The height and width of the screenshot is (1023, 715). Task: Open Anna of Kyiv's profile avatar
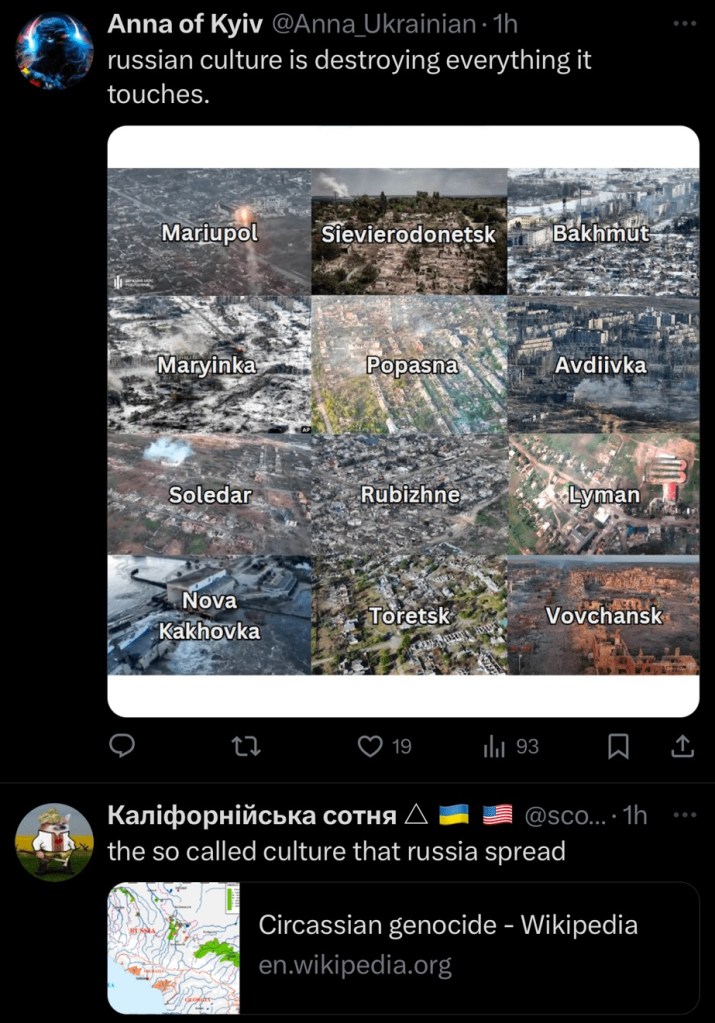54,50
